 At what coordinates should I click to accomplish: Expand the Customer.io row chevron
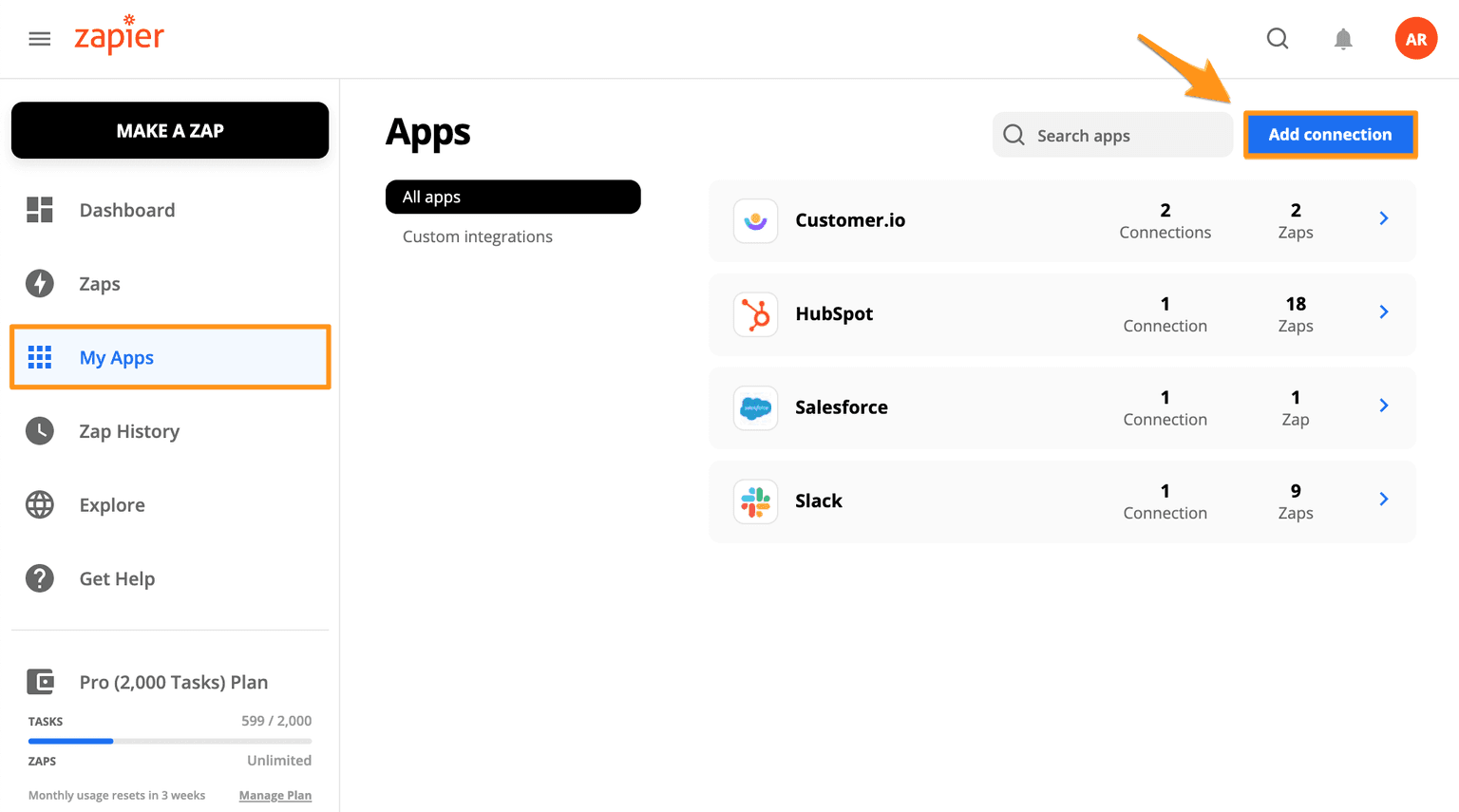[1384, 218]
